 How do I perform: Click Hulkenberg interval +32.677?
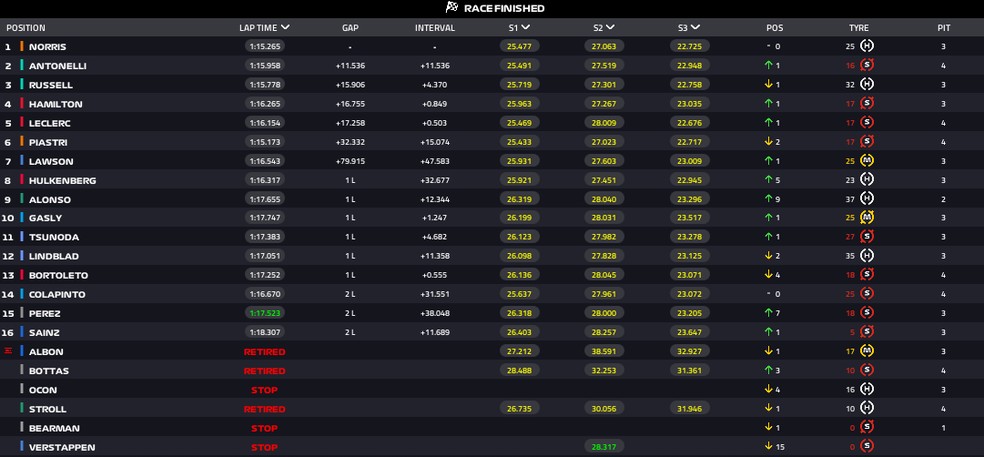point(435,180)
